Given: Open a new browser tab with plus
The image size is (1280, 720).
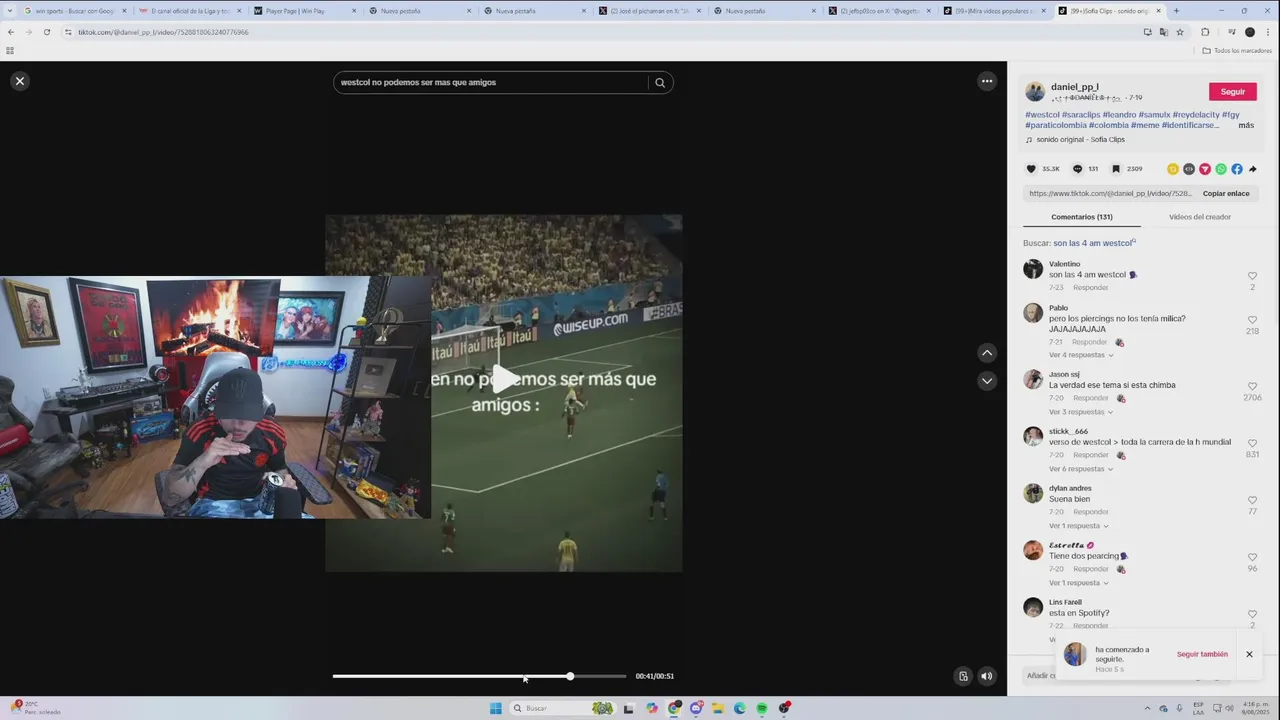Looking at the screenshot, I should pyautogui.click(x=1176, y=11).
